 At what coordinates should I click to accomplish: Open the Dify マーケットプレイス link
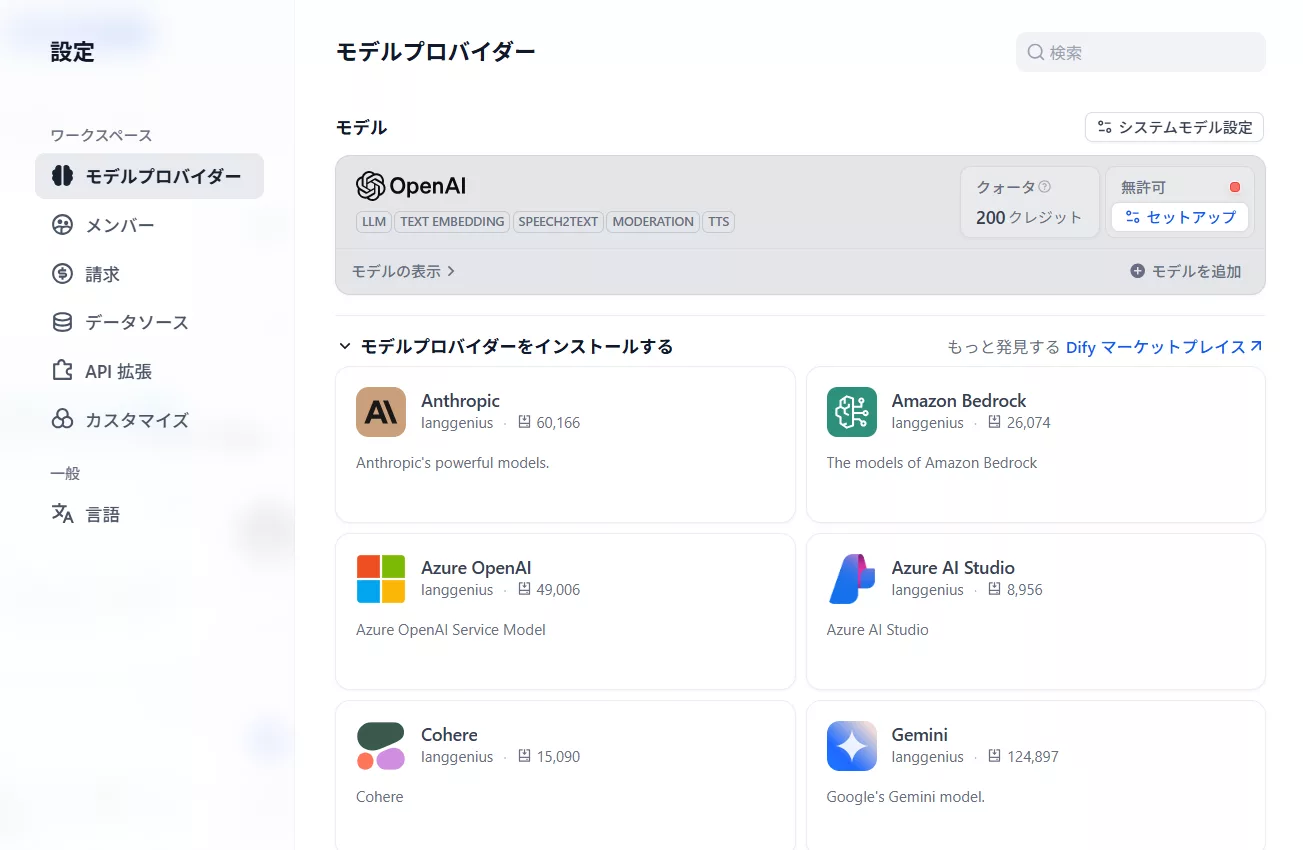coord(1163,347)
